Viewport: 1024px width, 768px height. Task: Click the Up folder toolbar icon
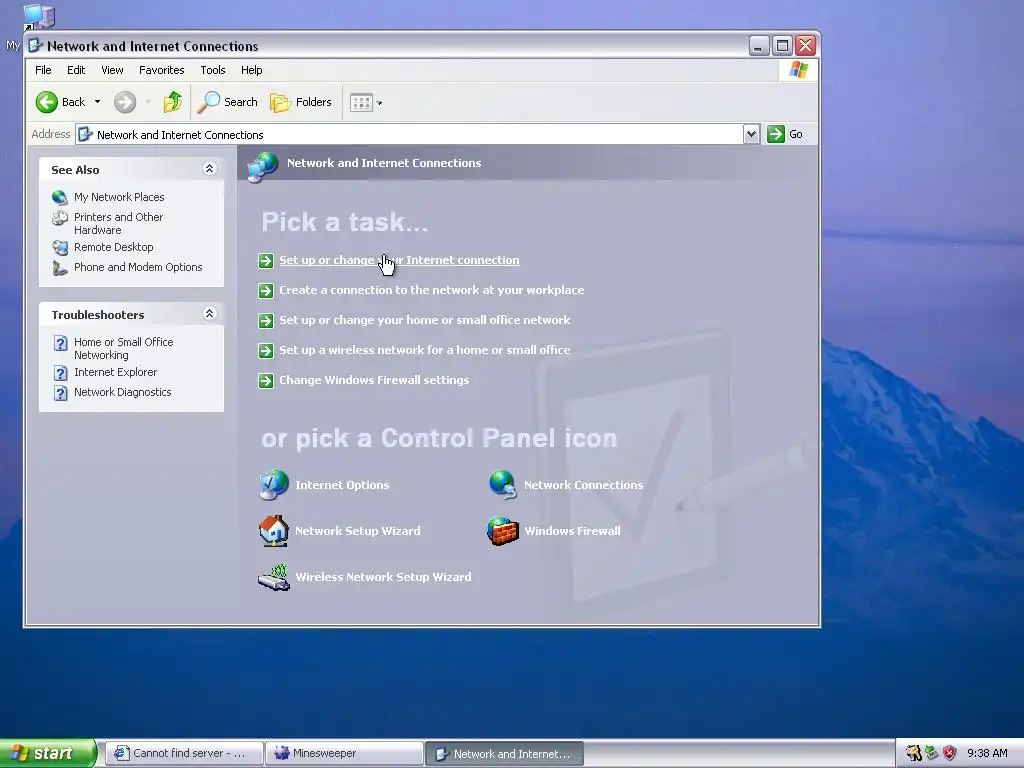[x=173, y=102]
